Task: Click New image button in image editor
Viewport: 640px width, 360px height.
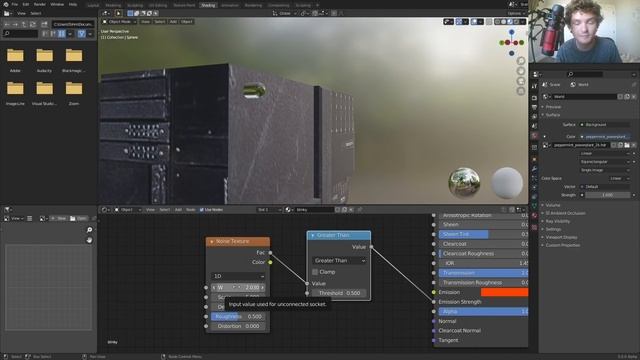Action: [59, 219]
